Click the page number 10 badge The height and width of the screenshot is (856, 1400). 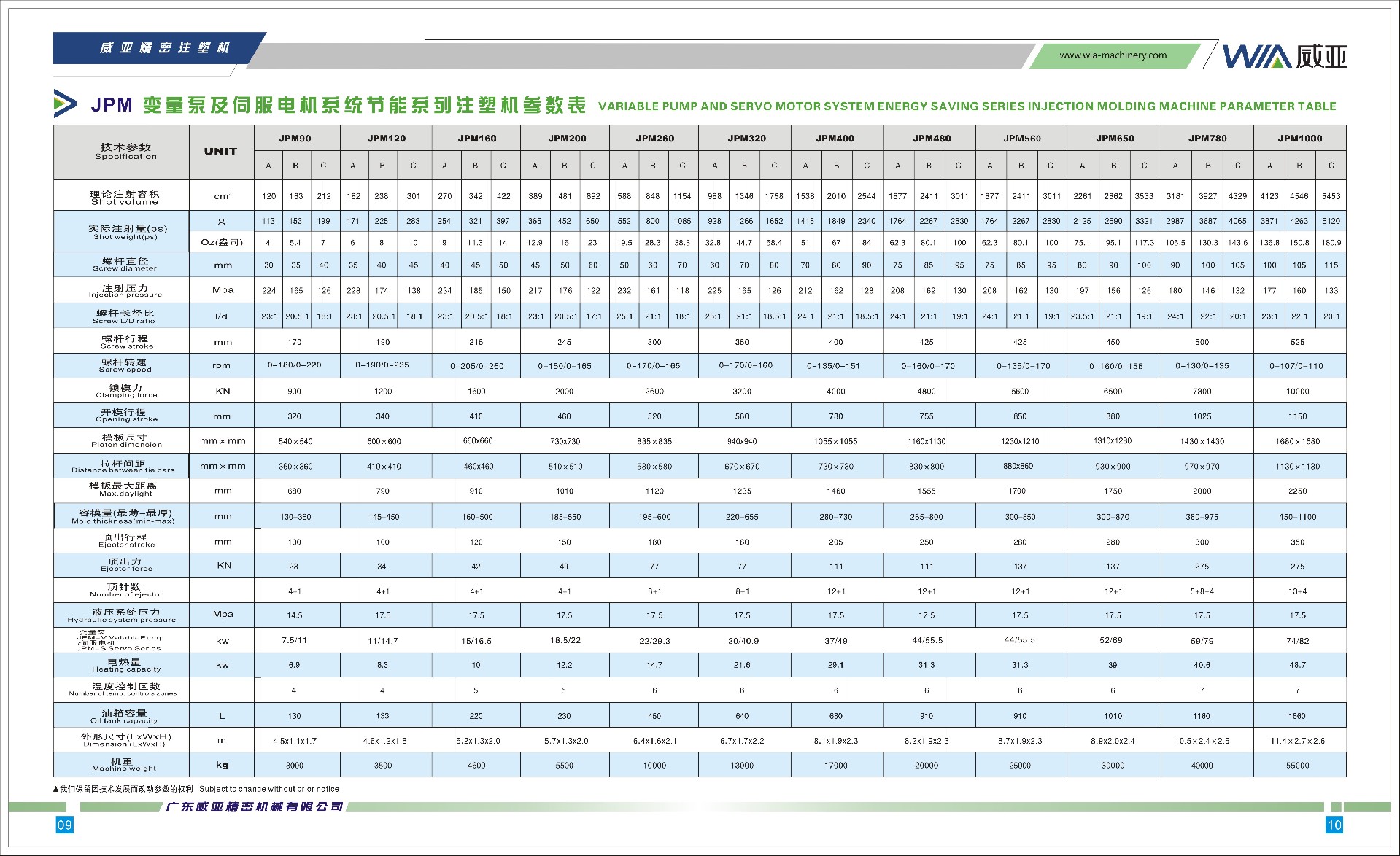[1334, 825]
